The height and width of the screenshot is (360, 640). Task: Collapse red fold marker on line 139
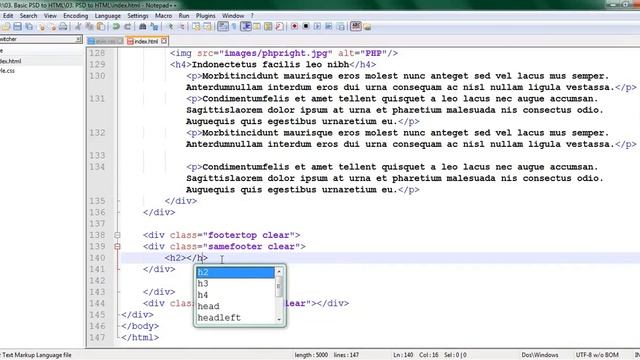(x=117, y=247)
